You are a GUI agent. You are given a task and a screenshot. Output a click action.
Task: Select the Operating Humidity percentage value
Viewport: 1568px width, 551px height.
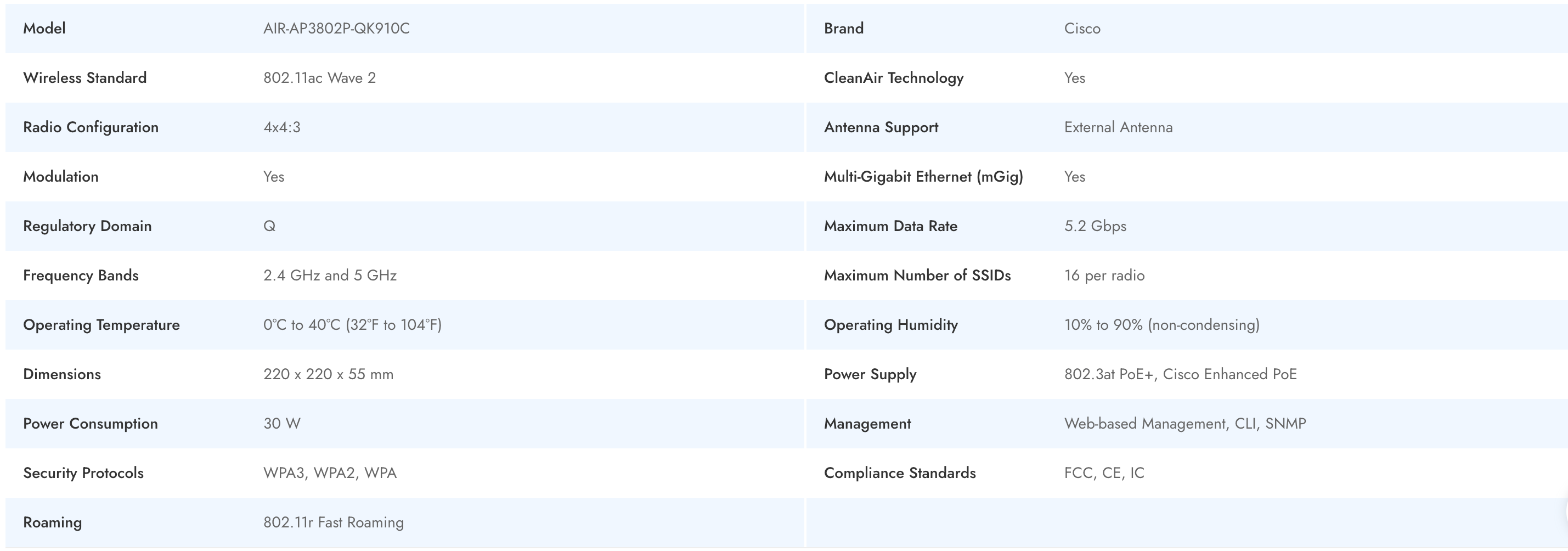[1161, 324]
